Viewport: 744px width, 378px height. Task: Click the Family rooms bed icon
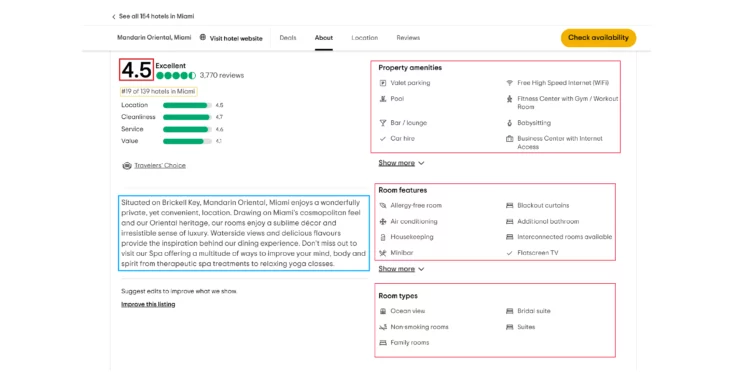coord(383,342)
